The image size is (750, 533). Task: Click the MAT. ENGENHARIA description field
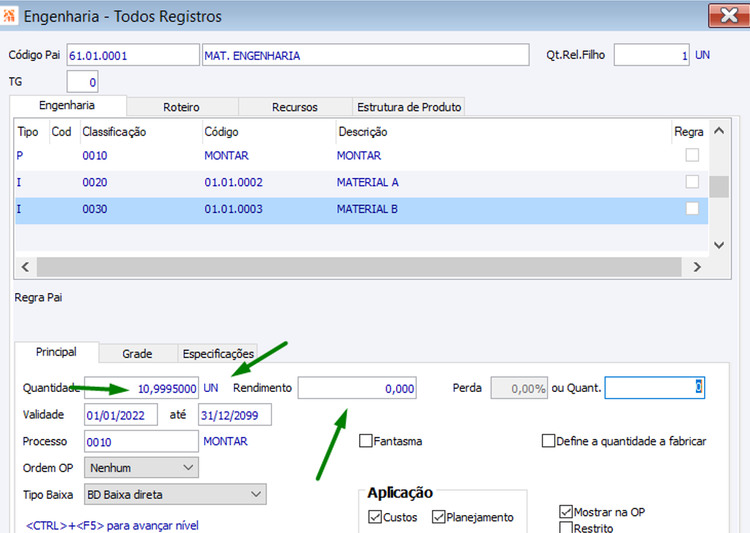365,55
